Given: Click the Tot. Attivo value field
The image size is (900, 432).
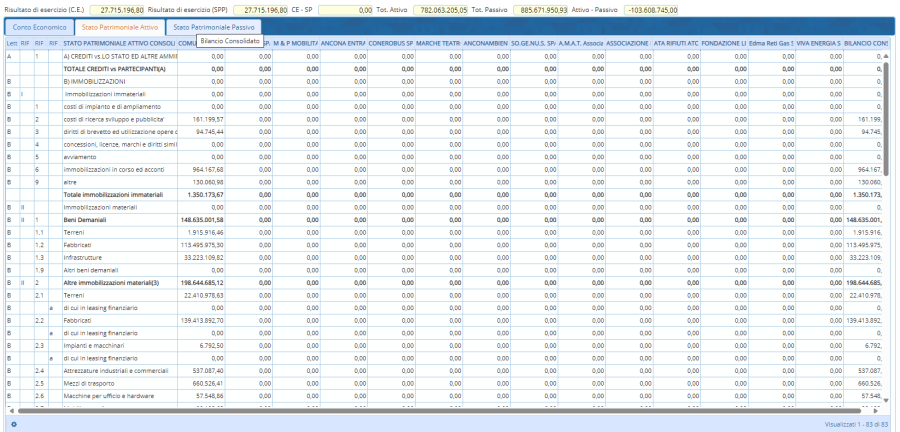Looking at the screenshot, I should (438, 9).
